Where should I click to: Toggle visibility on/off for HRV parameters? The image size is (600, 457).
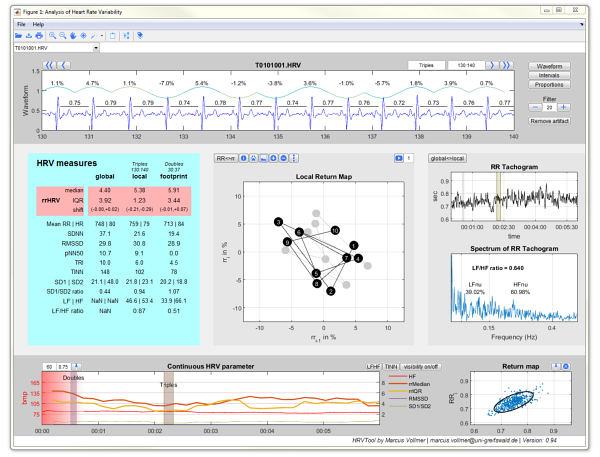[x=419, y=367]
